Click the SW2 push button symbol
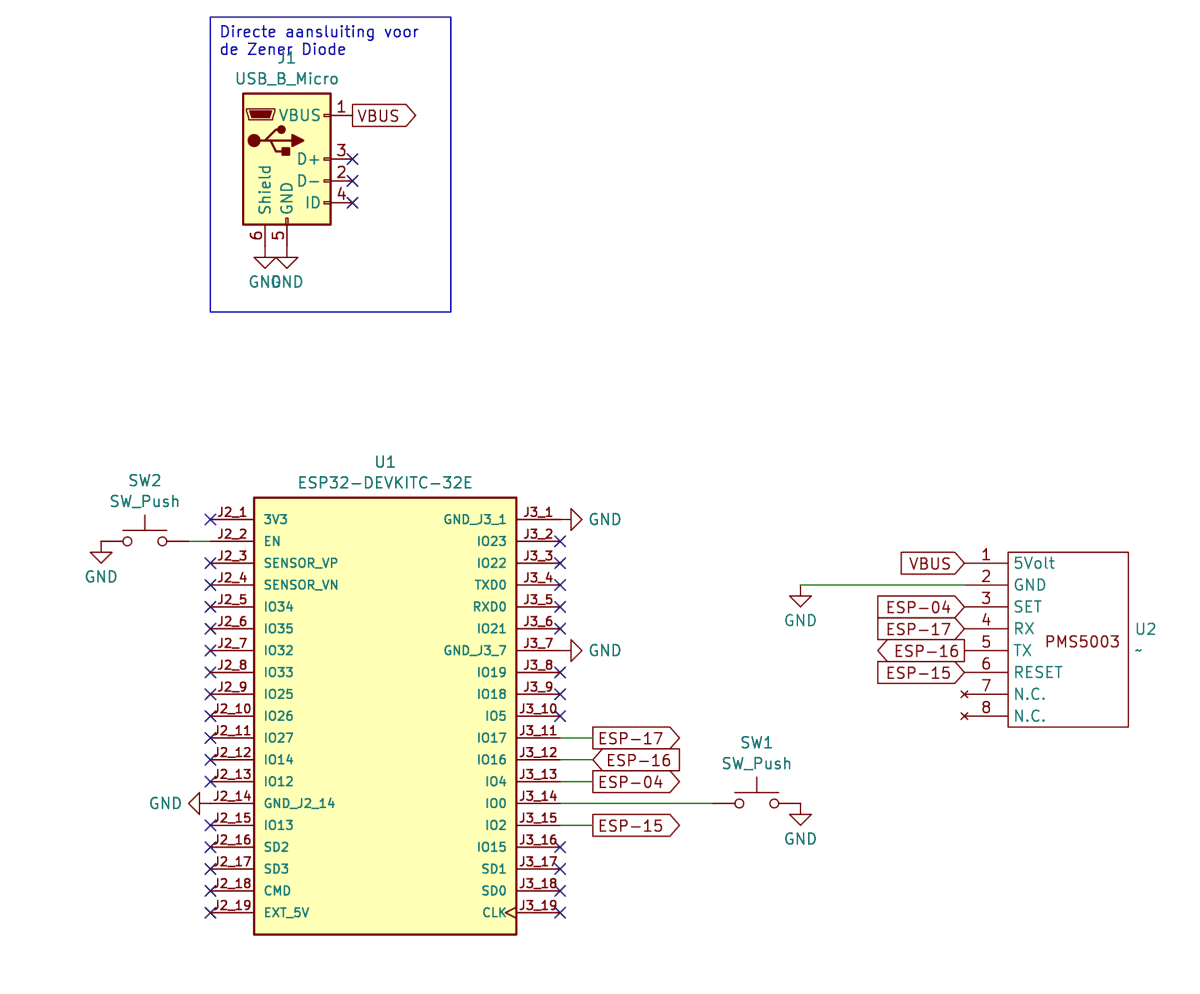The width and height of the screenshot is (1200, 994). [x=145, y=540]
